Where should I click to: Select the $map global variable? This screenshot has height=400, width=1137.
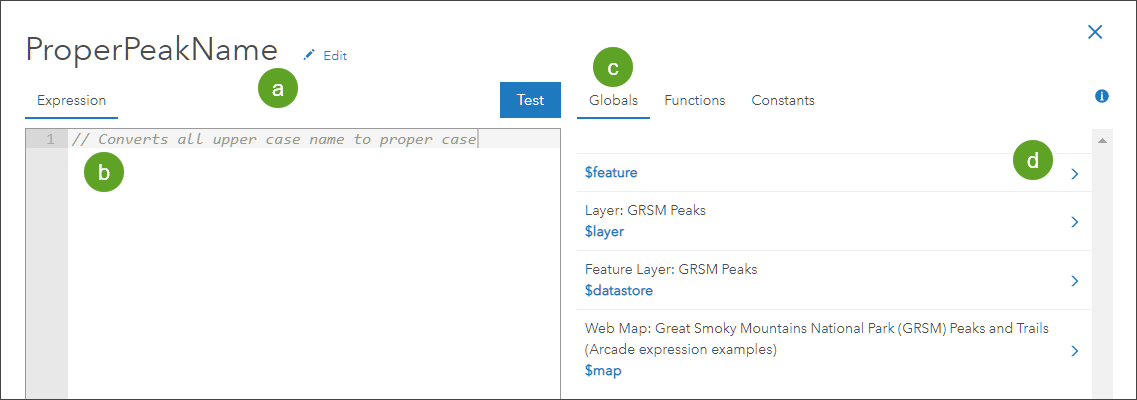[603, 370]
